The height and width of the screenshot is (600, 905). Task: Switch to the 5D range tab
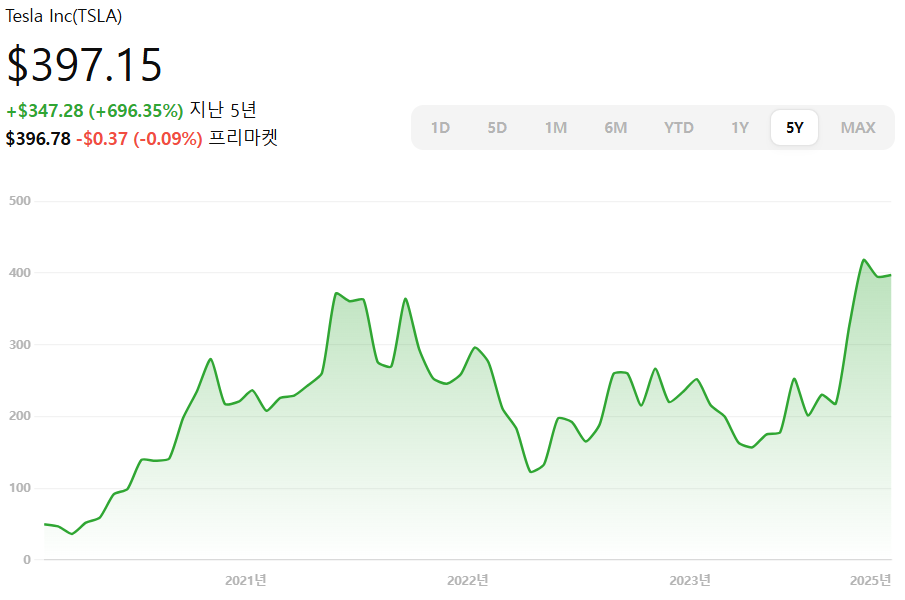497,128
